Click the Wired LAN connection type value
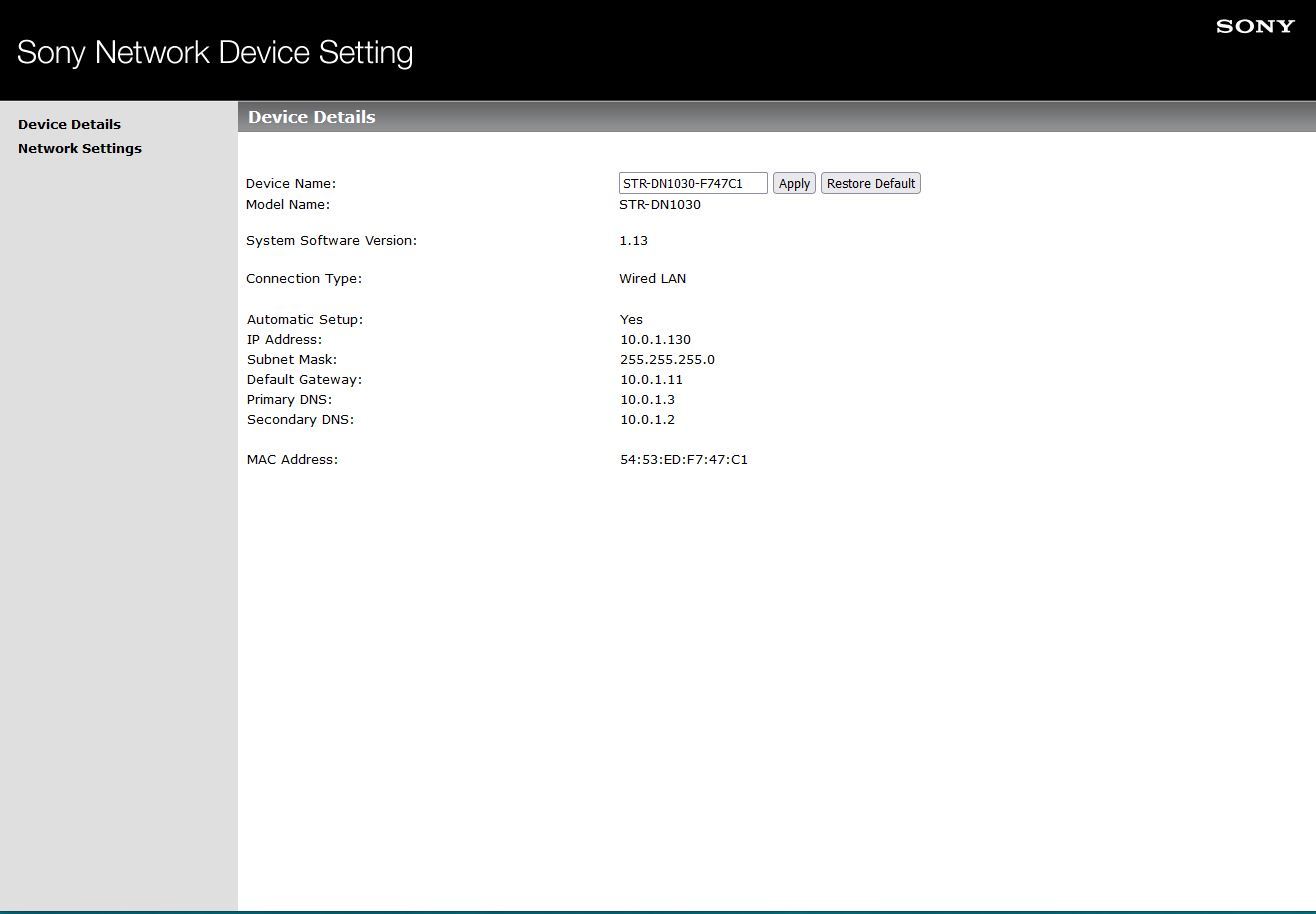 pyautogui.click(x=652, y=279)
